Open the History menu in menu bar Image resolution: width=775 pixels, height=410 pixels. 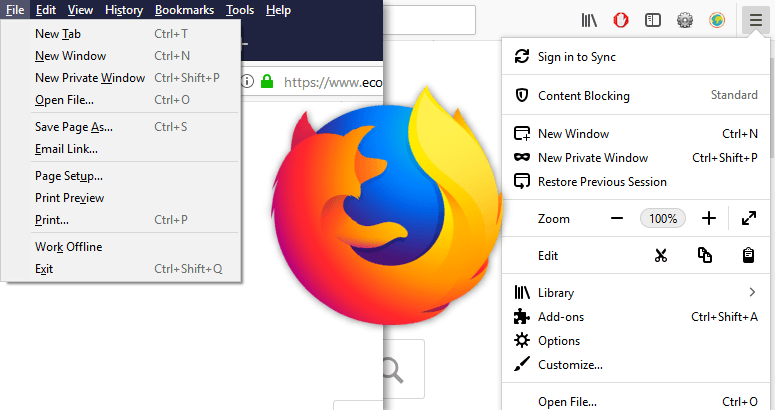[124, 10]
